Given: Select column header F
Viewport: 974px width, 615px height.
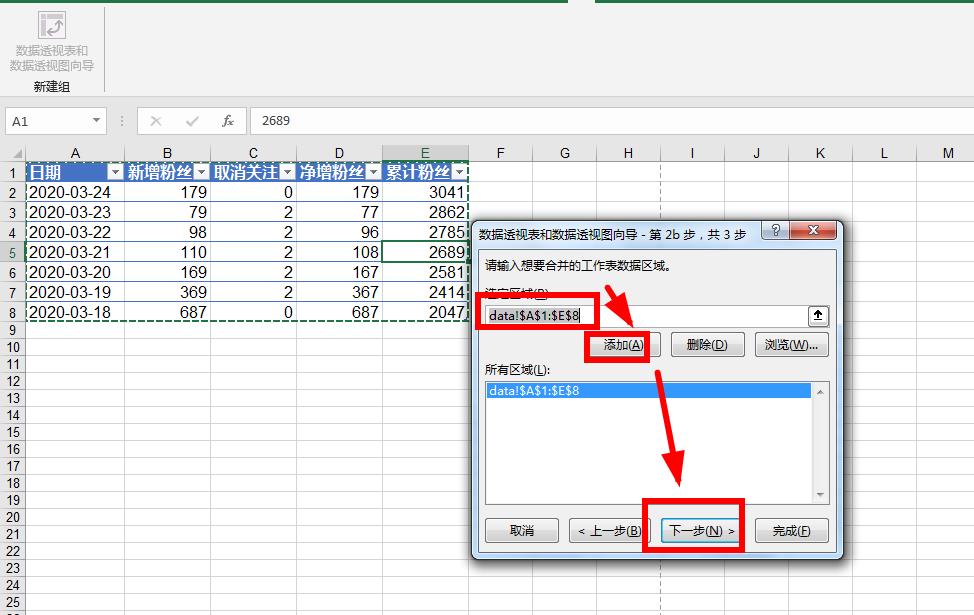Looking at the screenshot, I should 500,153.
